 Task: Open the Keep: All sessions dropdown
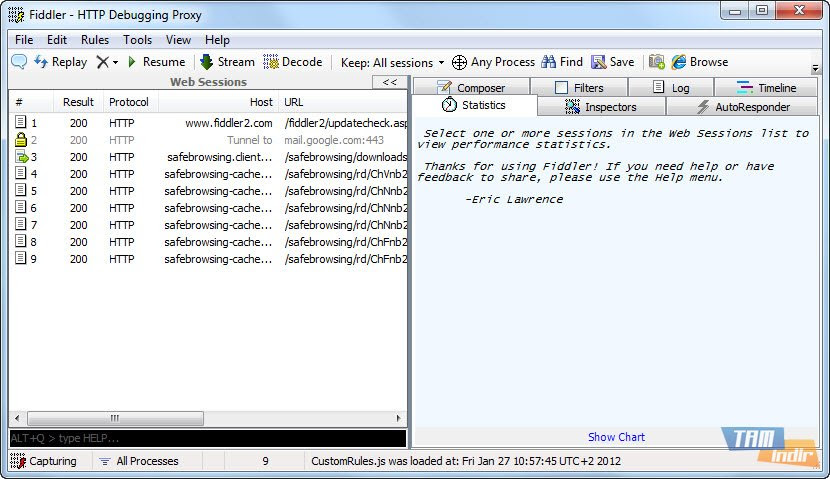click(392, 62)
